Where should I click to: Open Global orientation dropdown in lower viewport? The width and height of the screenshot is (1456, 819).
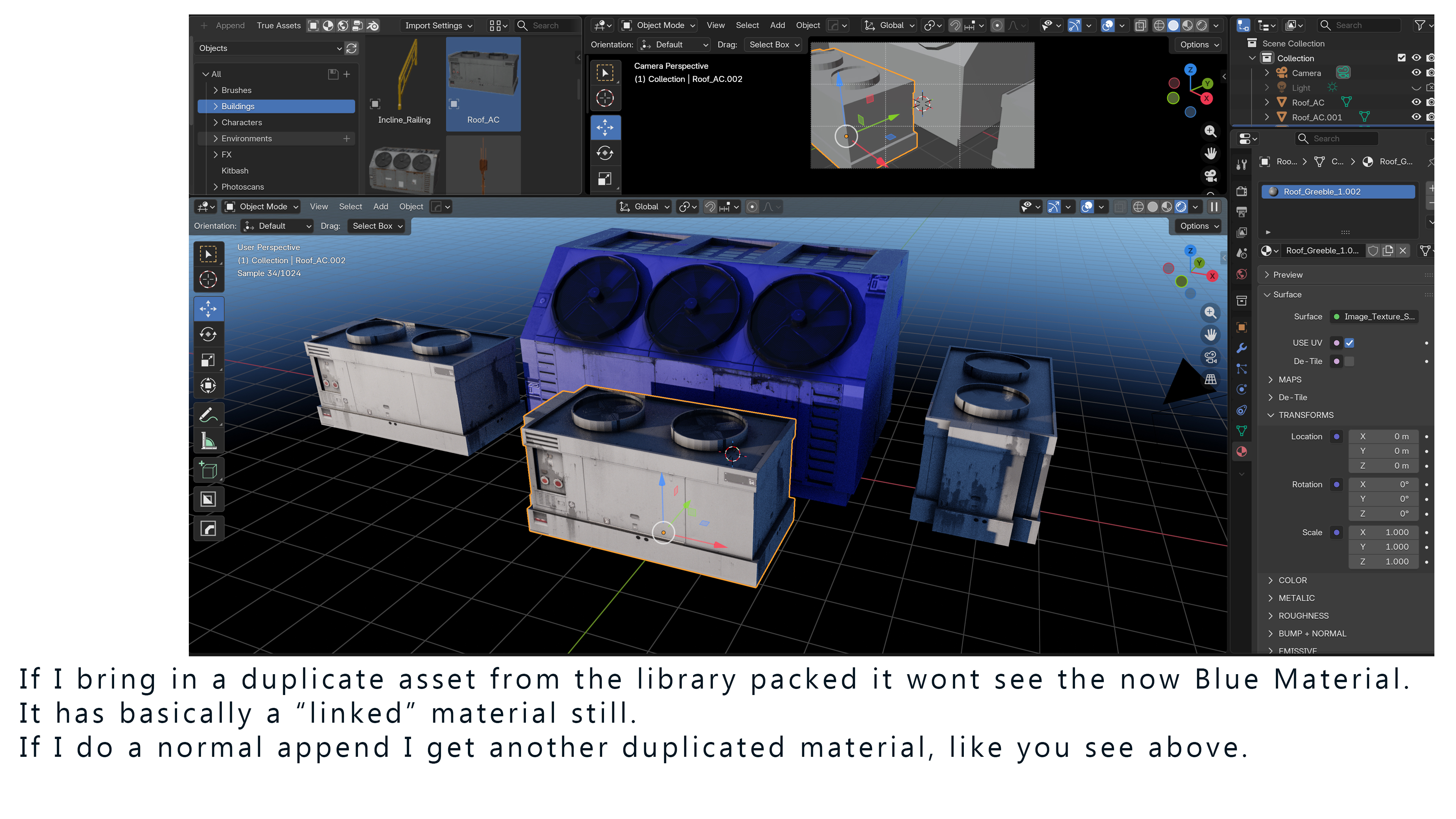644,207
